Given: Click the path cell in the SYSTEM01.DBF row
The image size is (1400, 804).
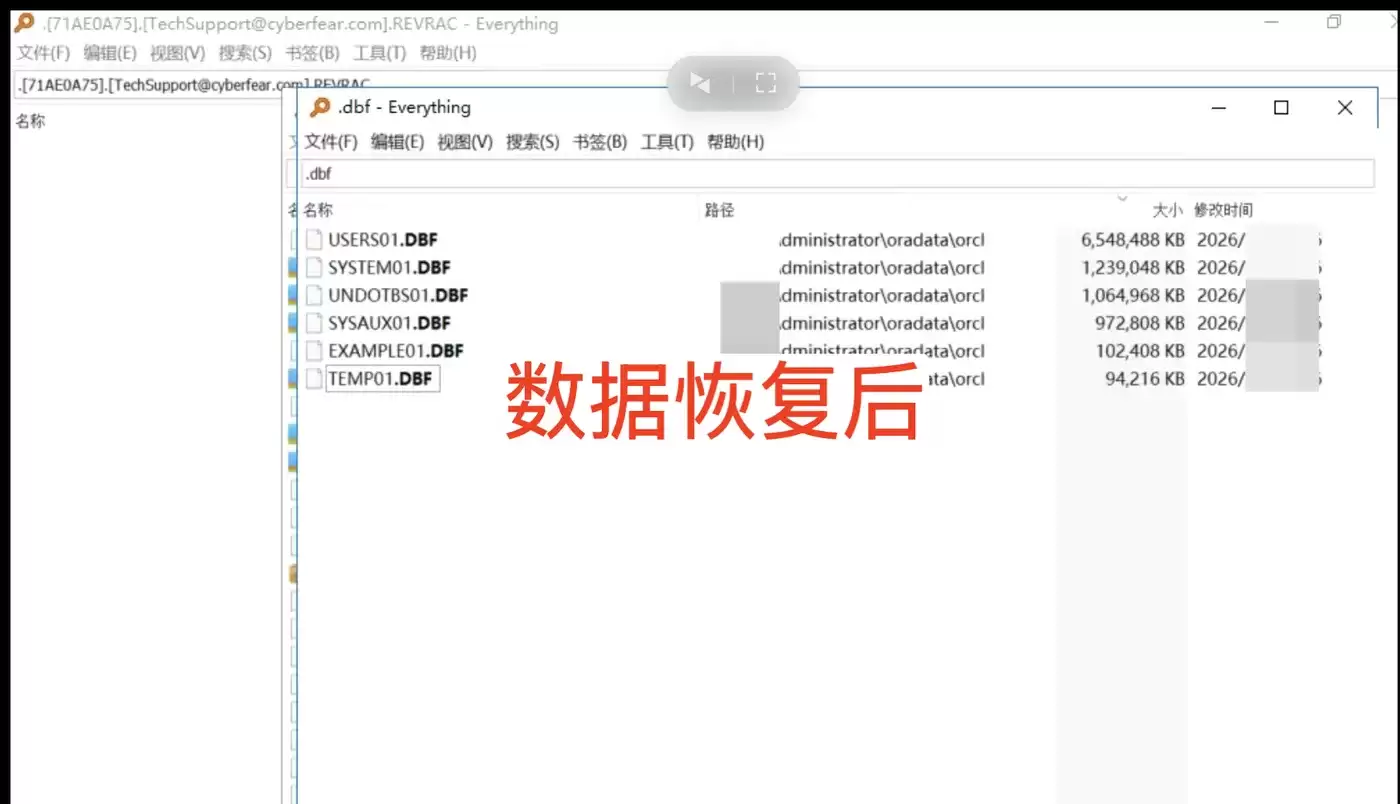Looking at the screenshot, I should [x=883, y=268].
